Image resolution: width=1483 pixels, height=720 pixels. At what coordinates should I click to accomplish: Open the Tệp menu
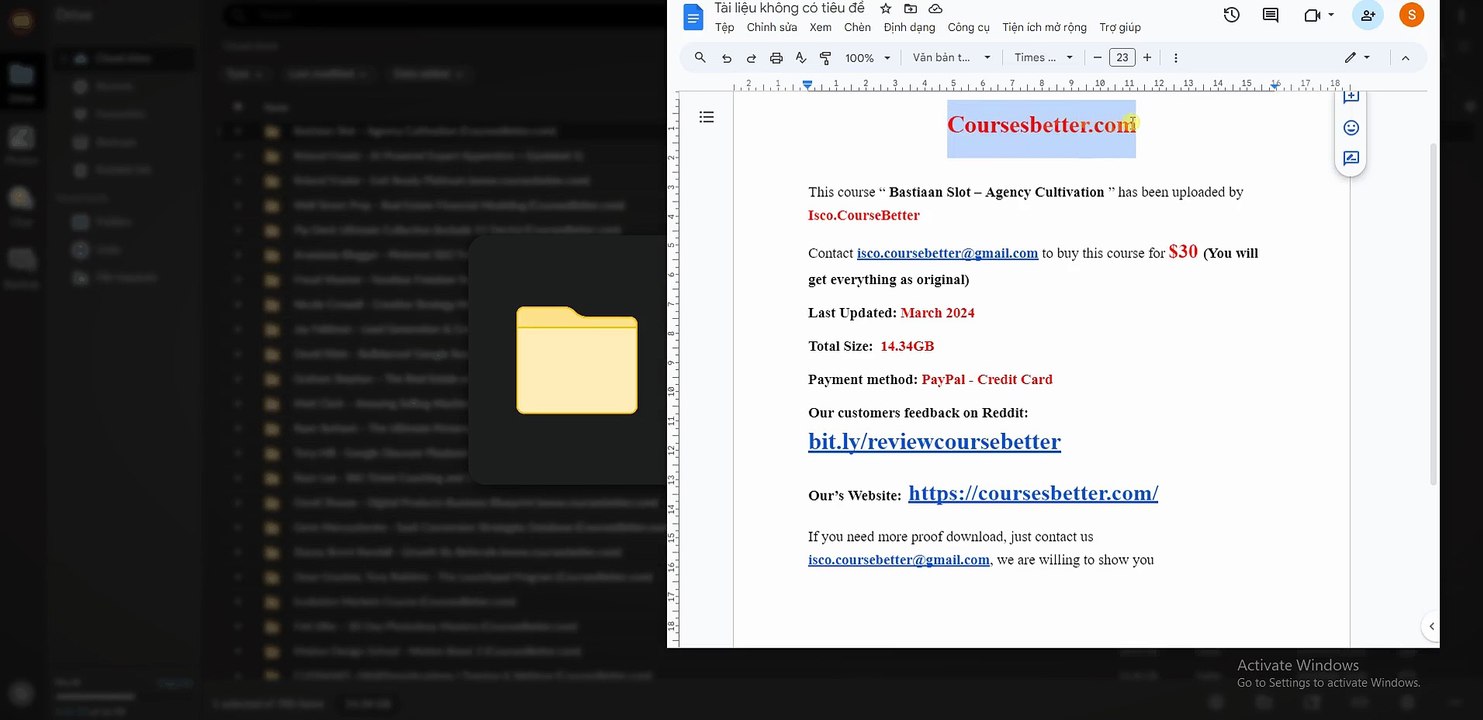tap(724, 28)
